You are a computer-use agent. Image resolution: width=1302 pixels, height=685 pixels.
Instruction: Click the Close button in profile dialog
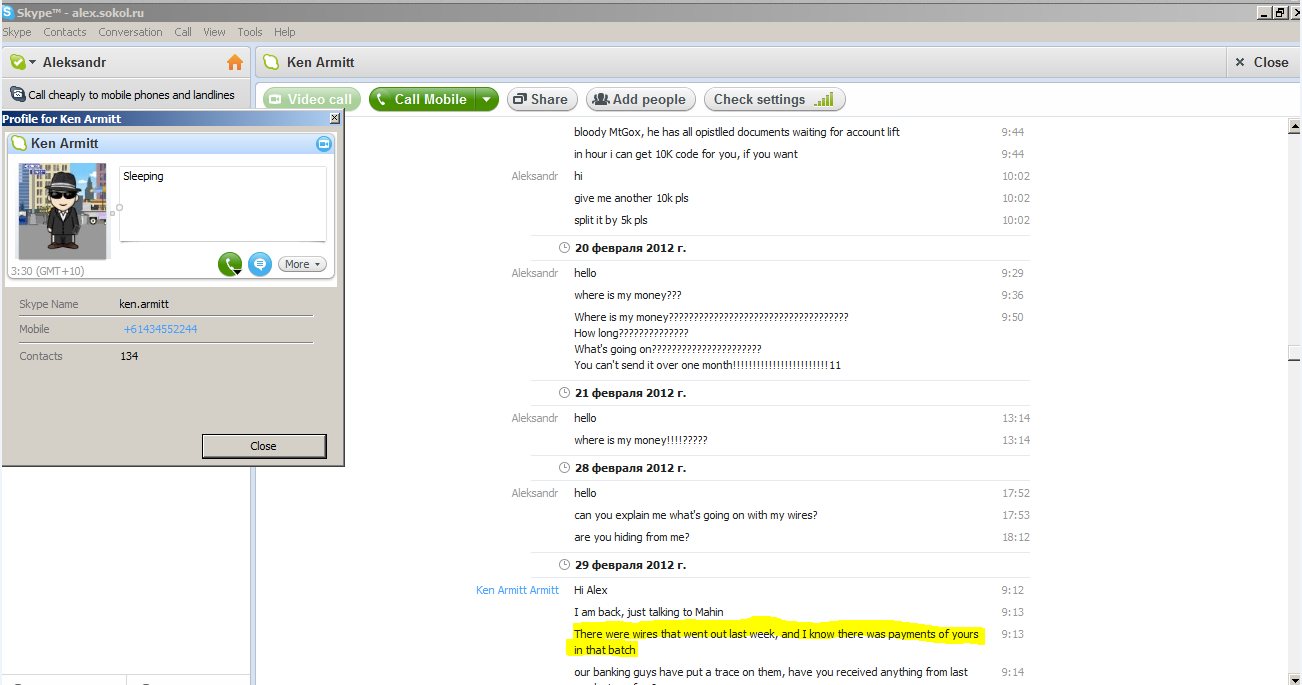coord(264,446)
